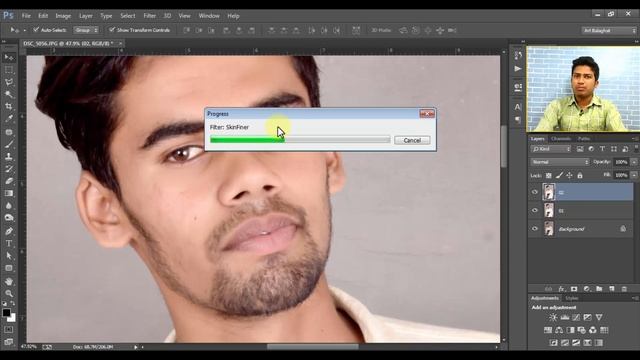Image resolution: width=640 pixels, height=360 pixels.
Task: Select the Dodge tool
Action: [9, 218]
